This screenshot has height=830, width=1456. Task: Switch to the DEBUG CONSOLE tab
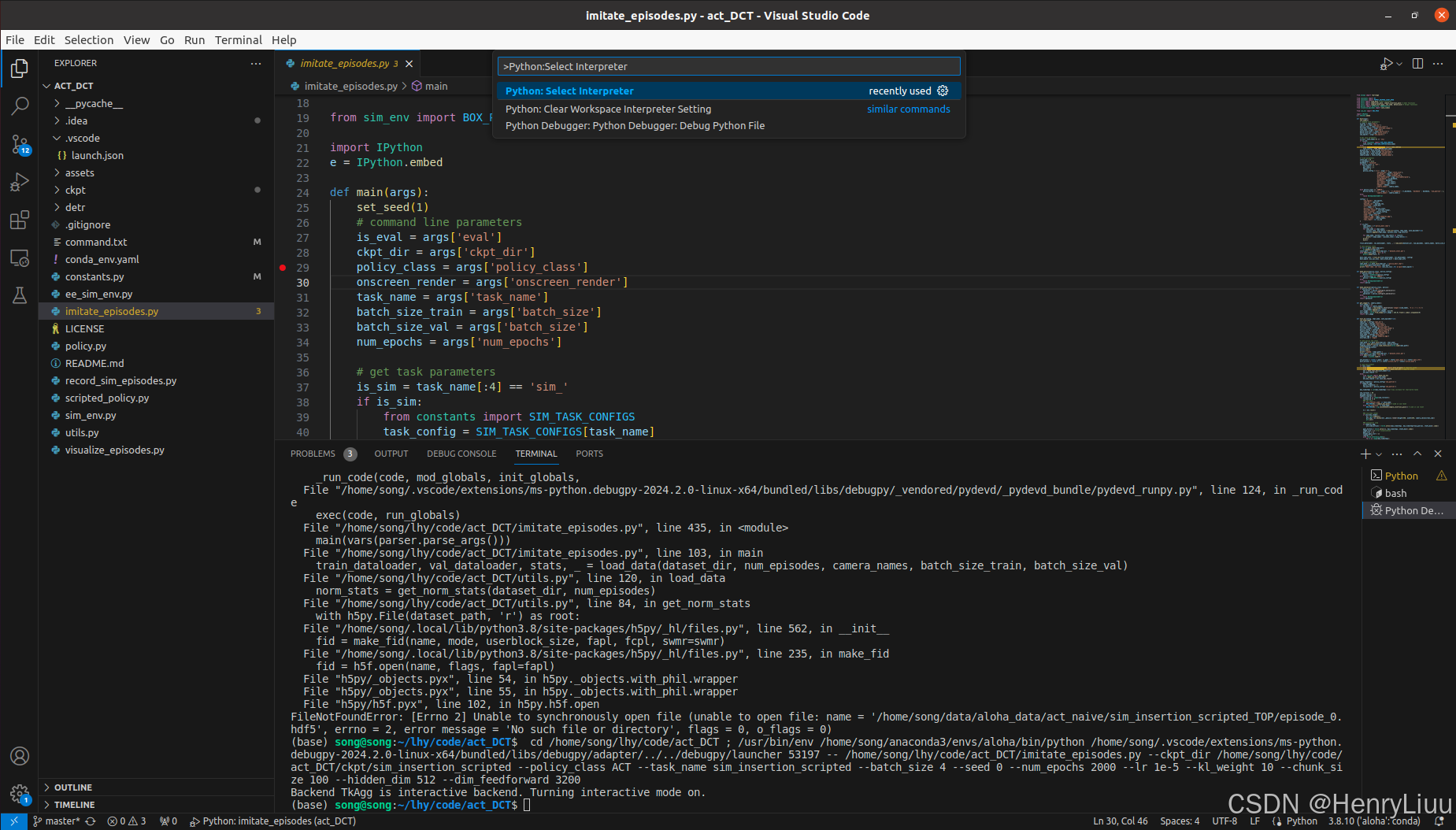click(x=461, y=454)
